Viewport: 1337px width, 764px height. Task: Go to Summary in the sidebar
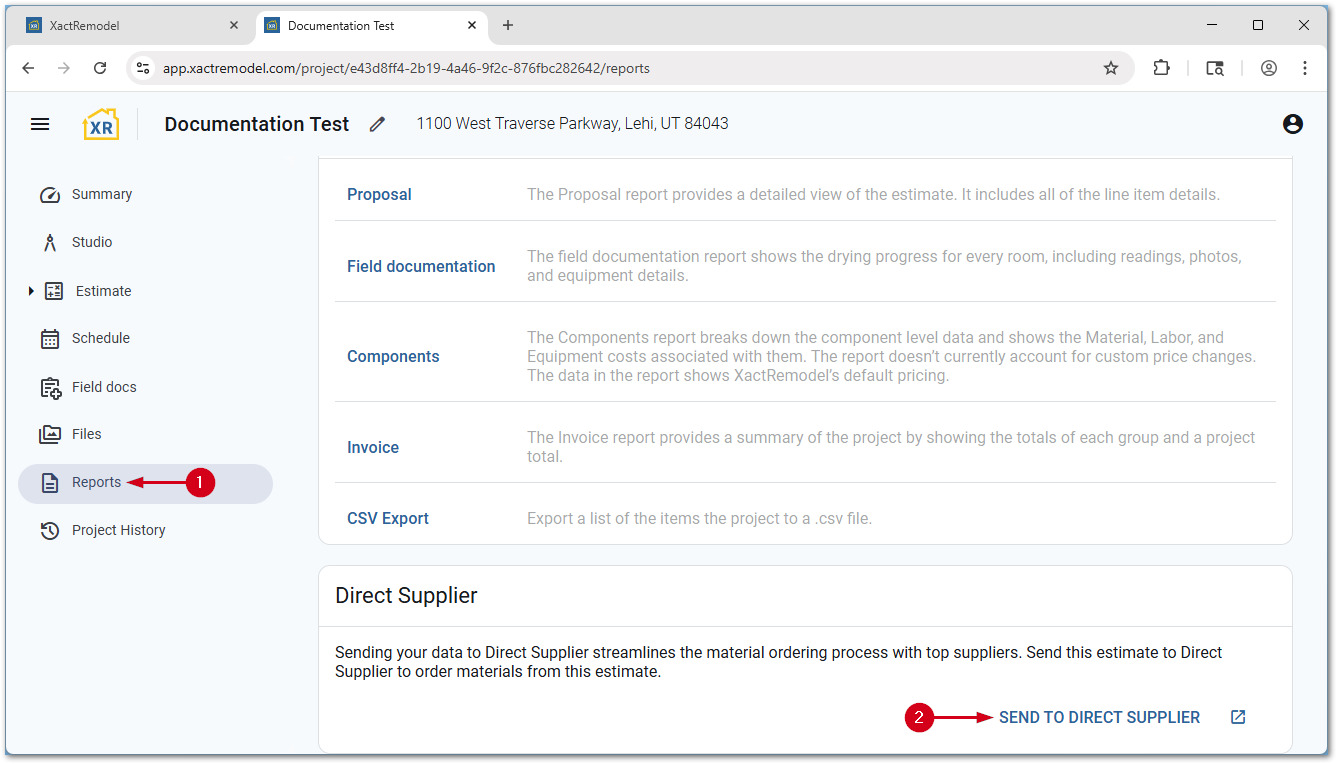[x=101, y=194]
